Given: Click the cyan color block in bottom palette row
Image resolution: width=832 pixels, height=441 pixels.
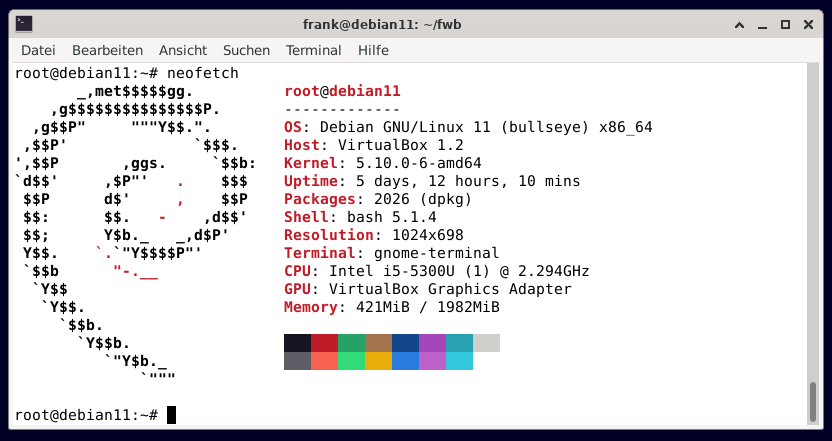Looking at the screenshot, I should (459, 361).
